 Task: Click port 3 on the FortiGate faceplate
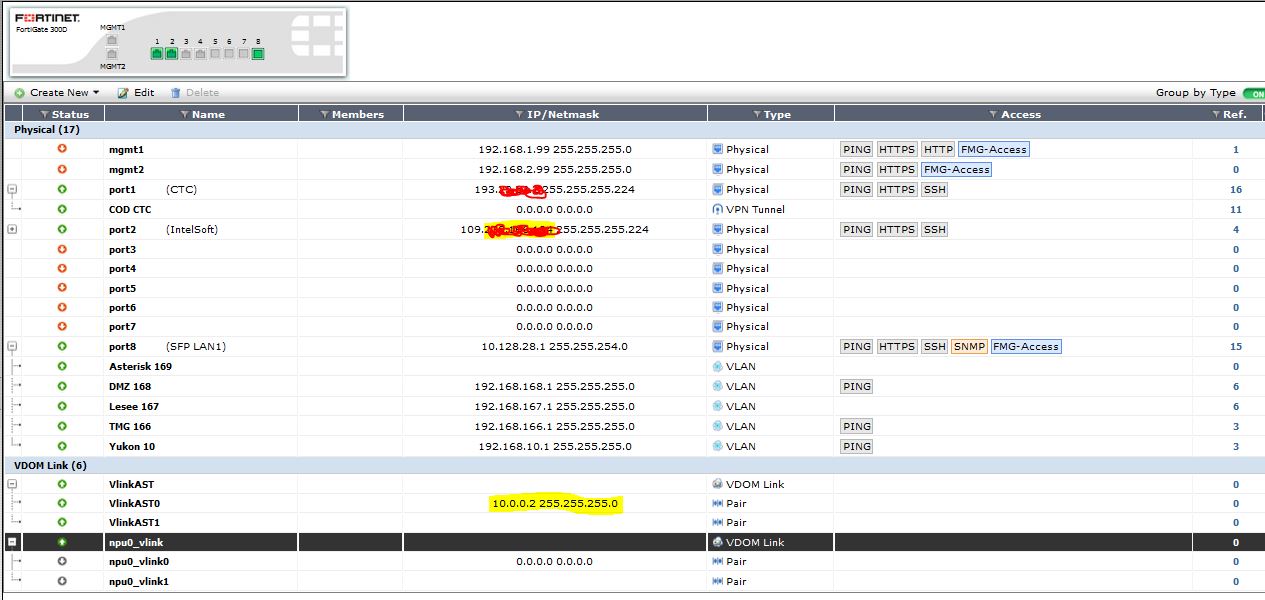(x=186, y=53)
